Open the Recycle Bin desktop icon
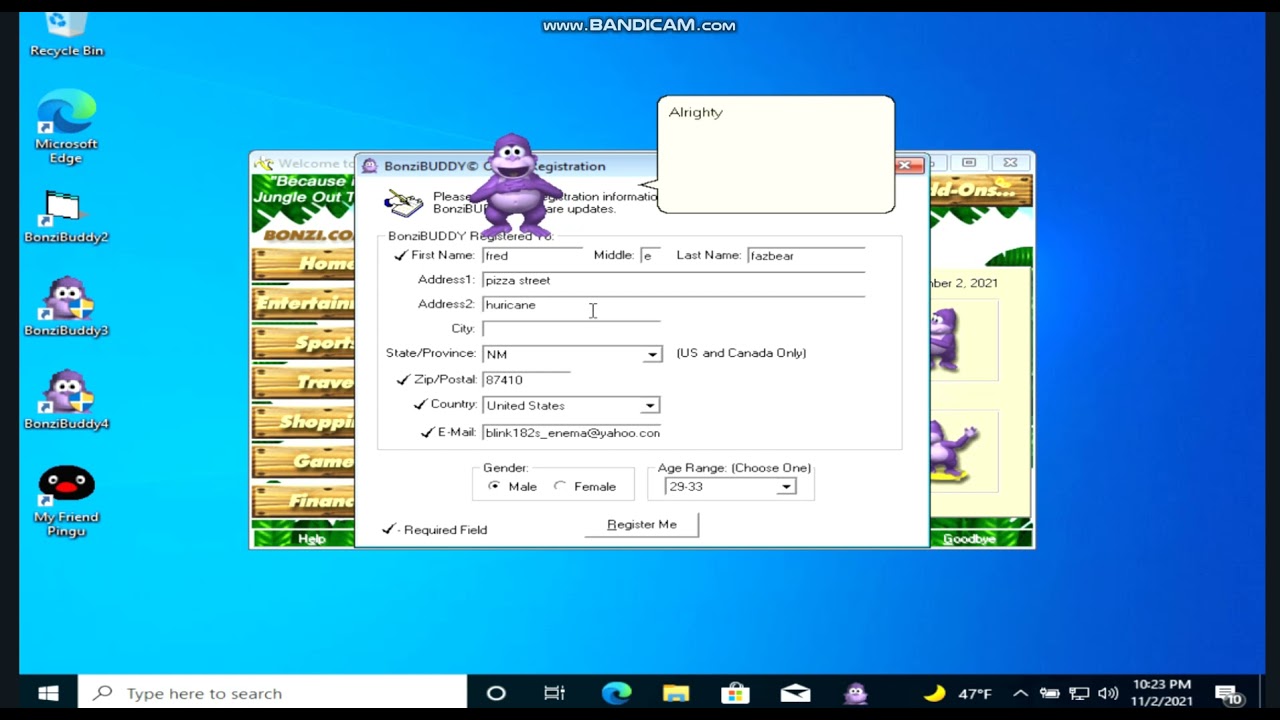This screenshot has height=720, width=1280. pyautogui.click(x=66, y=34)
